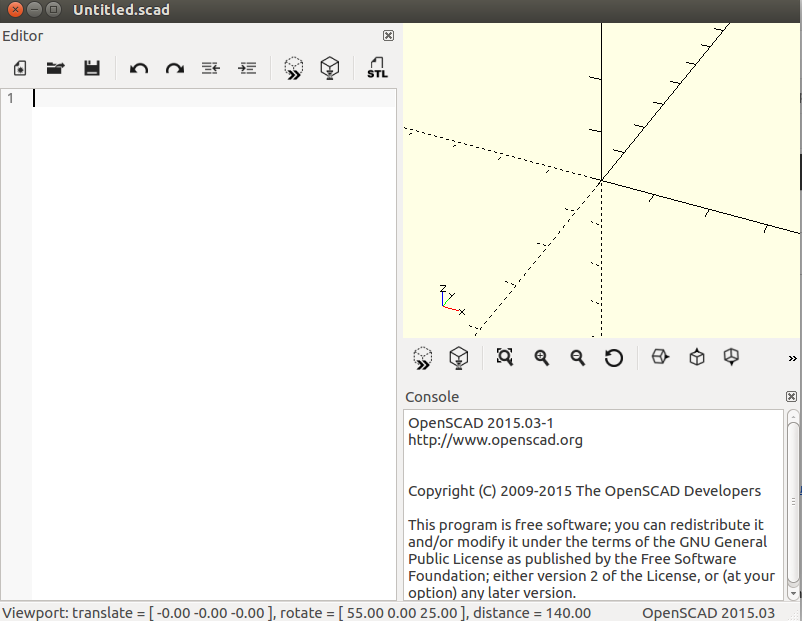Click the Copyright line in the Console

coord(584,491)
